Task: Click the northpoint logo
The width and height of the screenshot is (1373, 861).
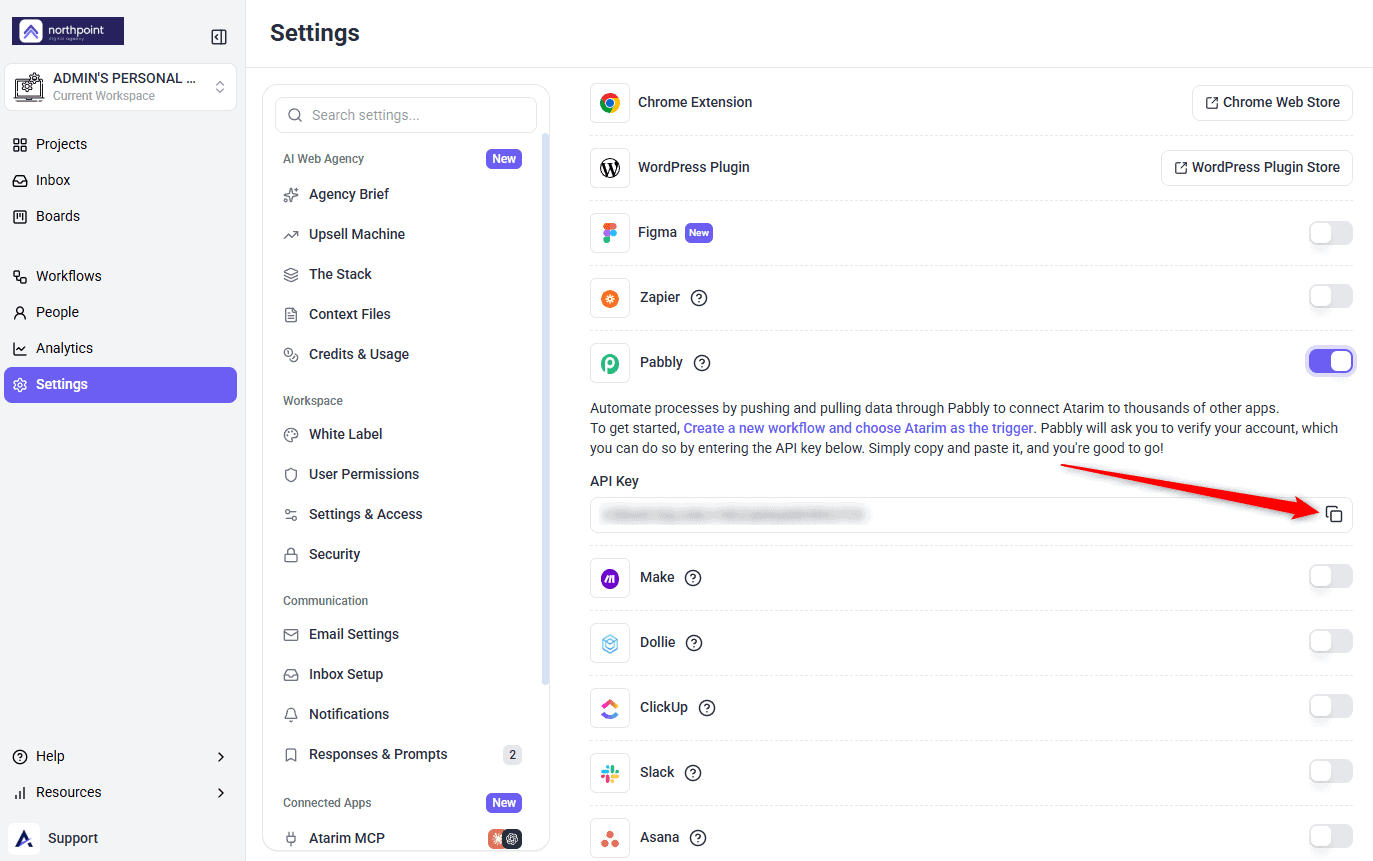Action: click(68, 31)
